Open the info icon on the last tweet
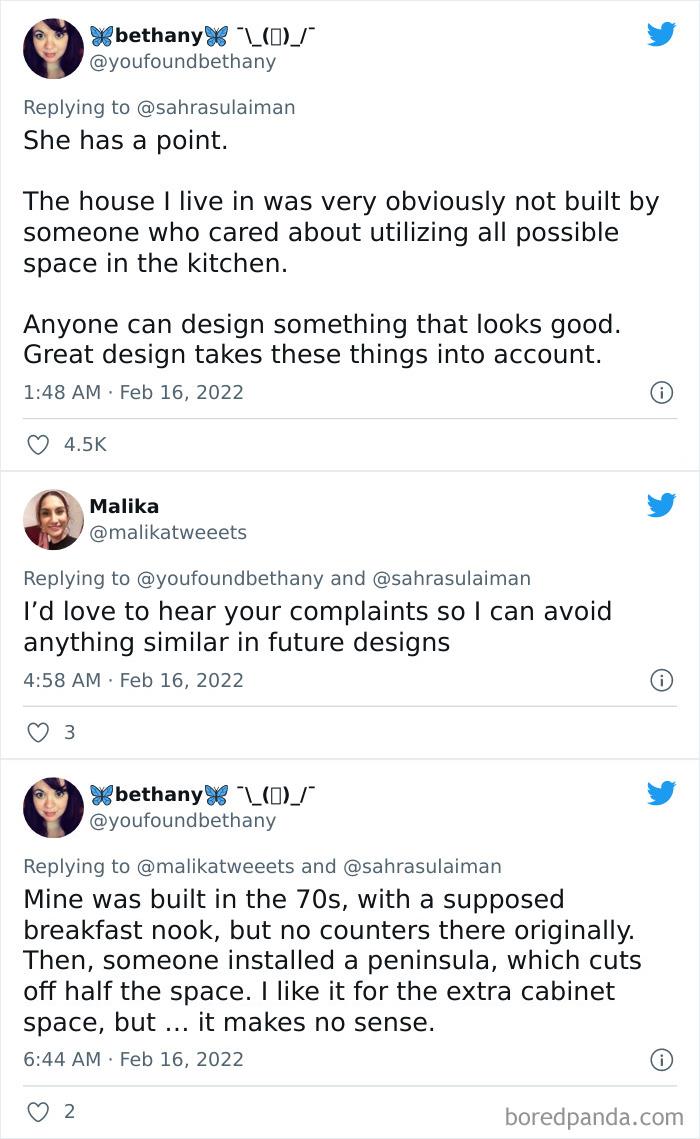The image size is (700, 1139). coord(662,1059)
